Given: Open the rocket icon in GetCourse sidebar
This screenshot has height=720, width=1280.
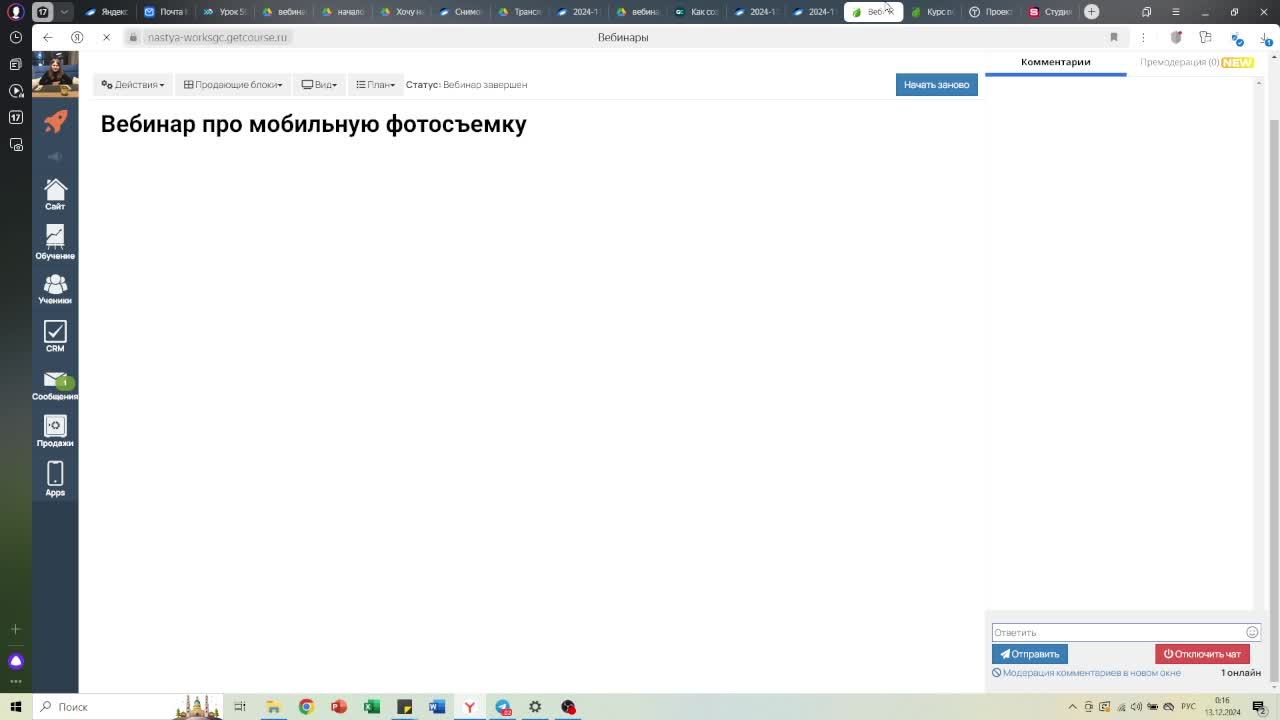Looking at the screenshot, I should (55, 121).
